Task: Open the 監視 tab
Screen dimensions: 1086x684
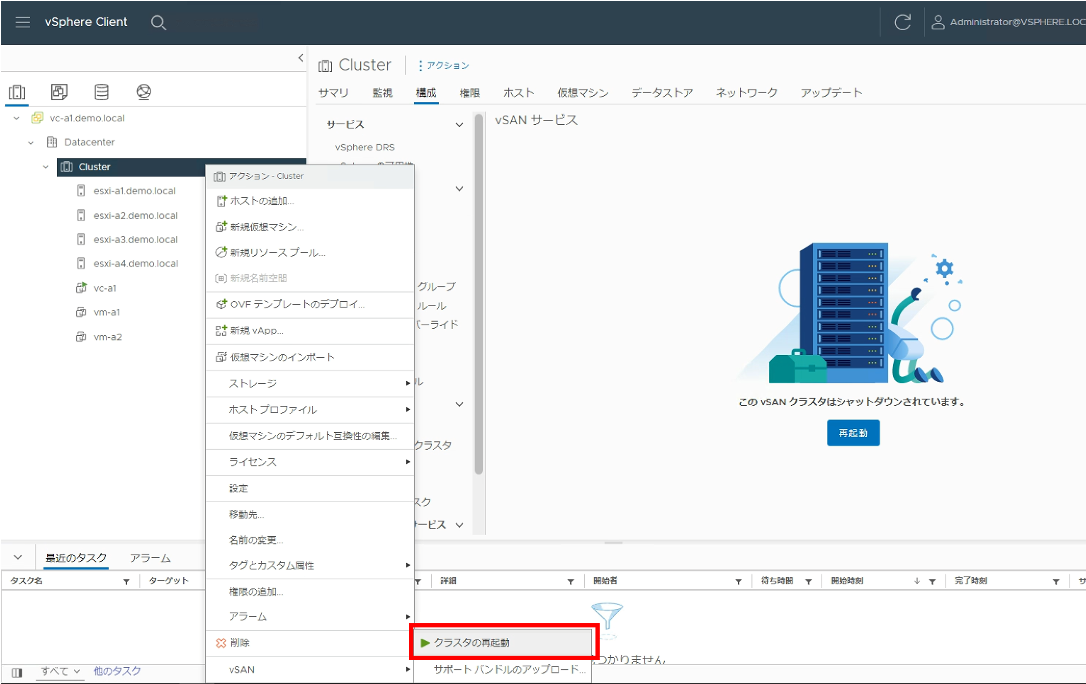Action: pyautogui.click(x=382, y=93)
